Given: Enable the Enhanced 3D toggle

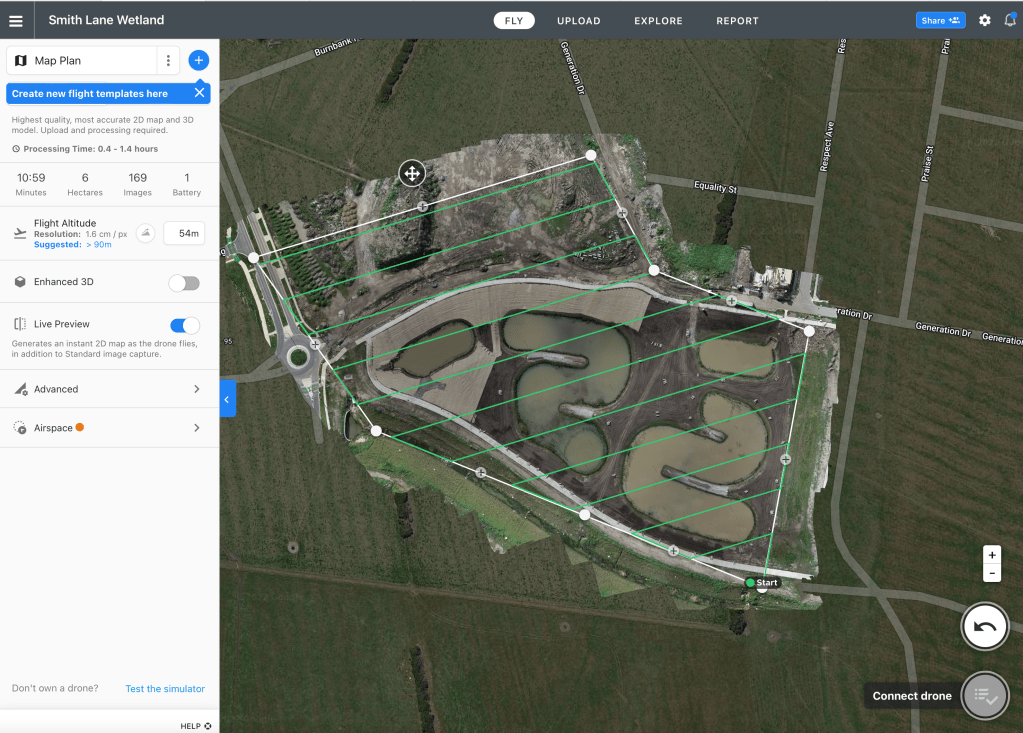Looking at the screenshot, I should [x=184, y=283].
